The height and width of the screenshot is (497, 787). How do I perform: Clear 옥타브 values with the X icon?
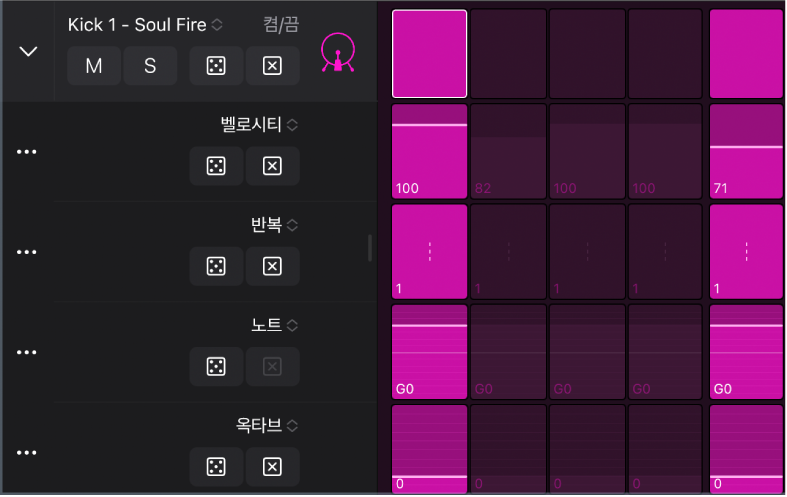[x=272, y=467]
